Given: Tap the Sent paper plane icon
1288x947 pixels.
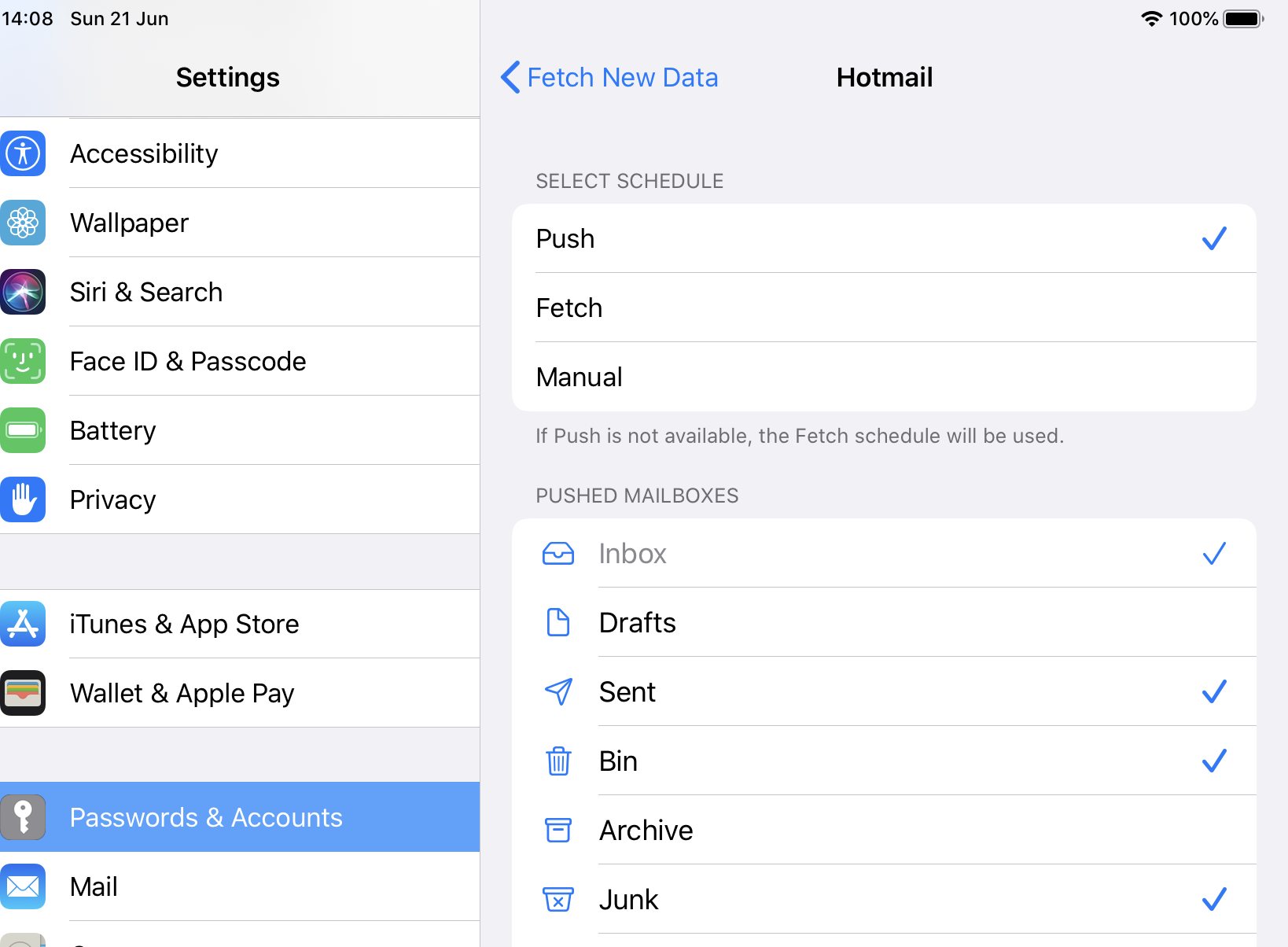Looking at the screenshot, I should (x=558, y=691).
